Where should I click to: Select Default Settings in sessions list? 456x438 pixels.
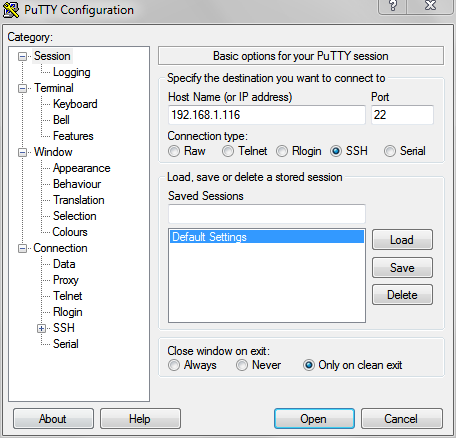[267, 237]
